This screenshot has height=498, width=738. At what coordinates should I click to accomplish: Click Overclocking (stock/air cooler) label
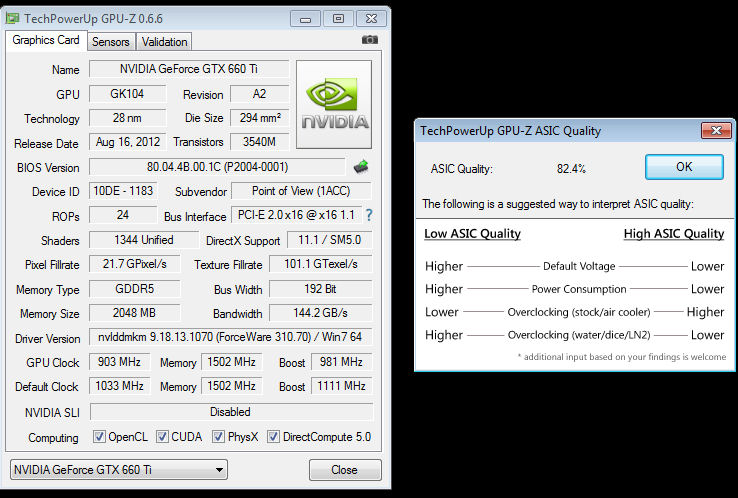click(579, 312)
